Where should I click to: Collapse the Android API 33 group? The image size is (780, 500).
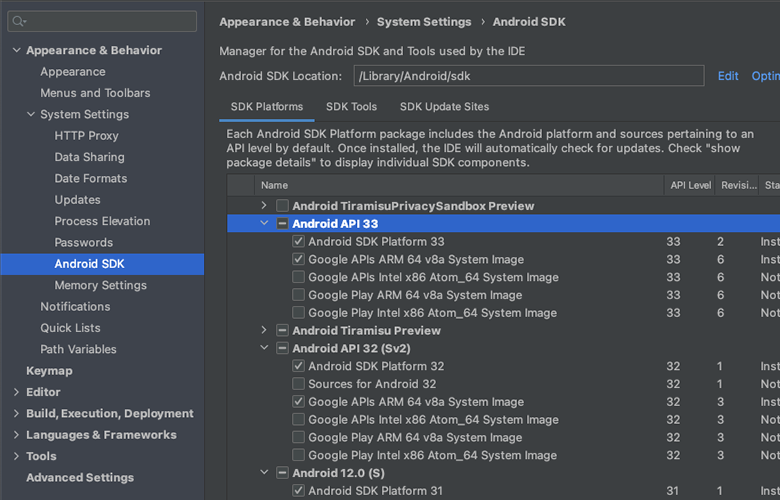pyautogui.click(x=264, y=224)
